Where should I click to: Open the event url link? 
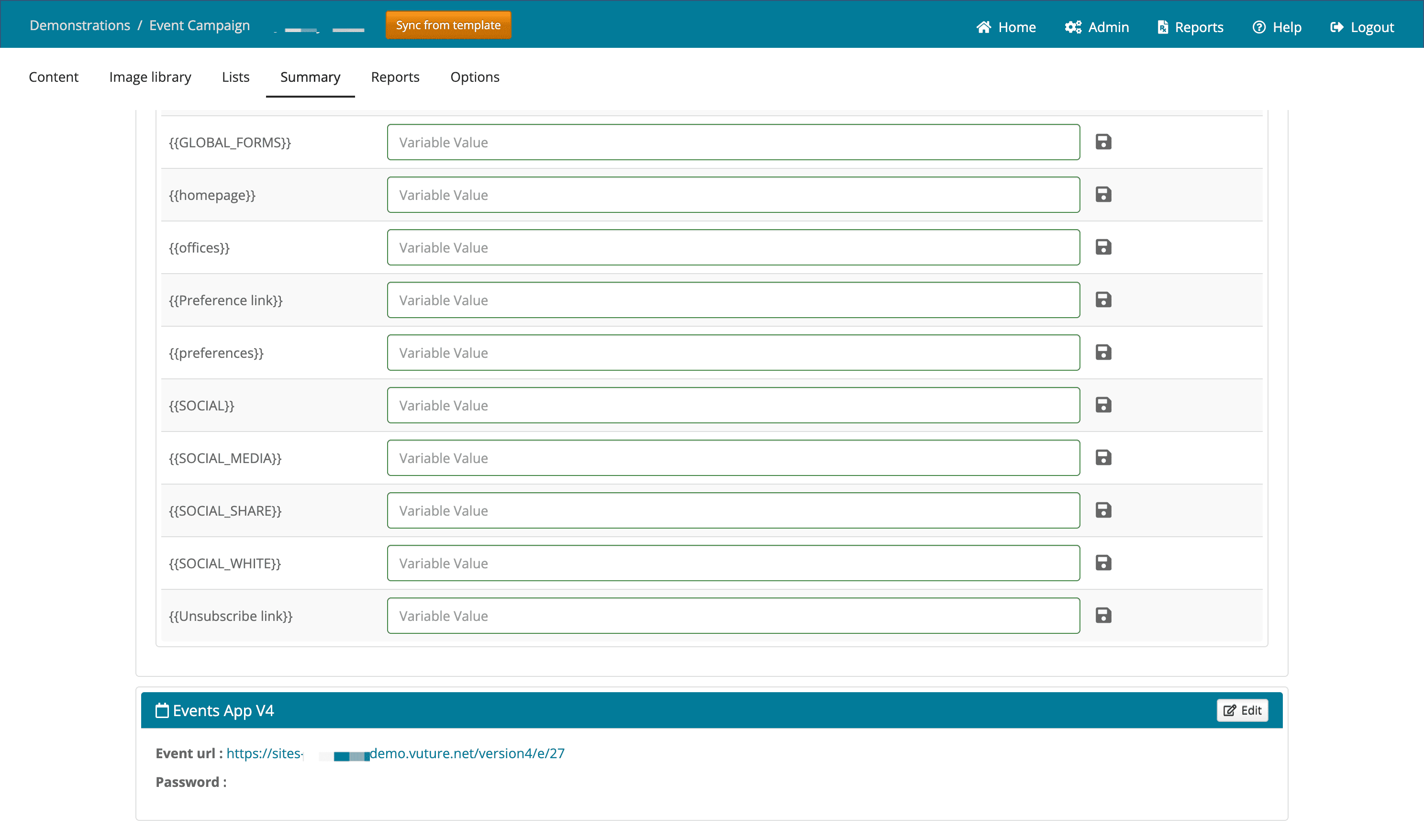pos(395,754)
